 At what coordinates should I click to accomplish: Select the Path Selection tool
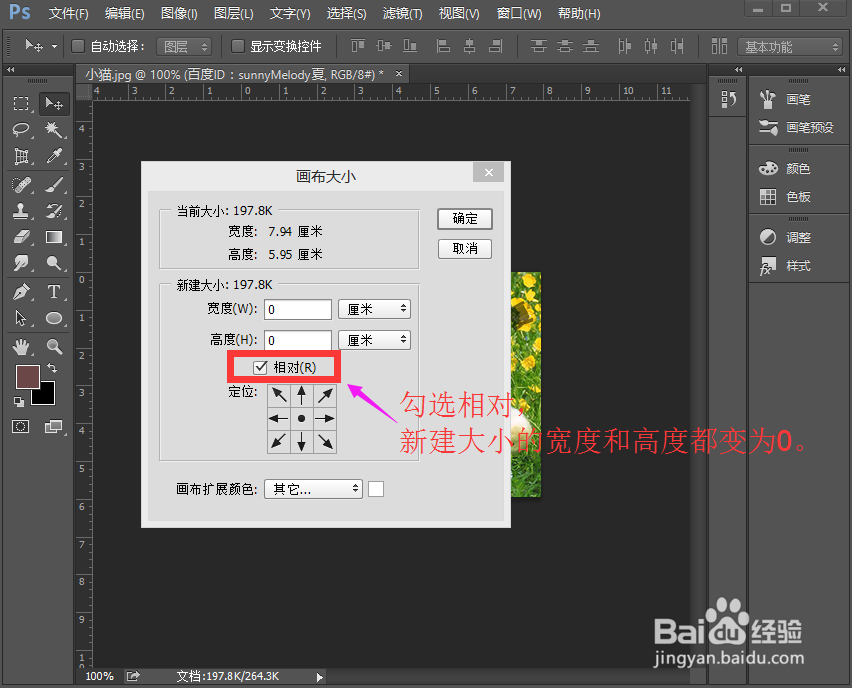point(21,318)
